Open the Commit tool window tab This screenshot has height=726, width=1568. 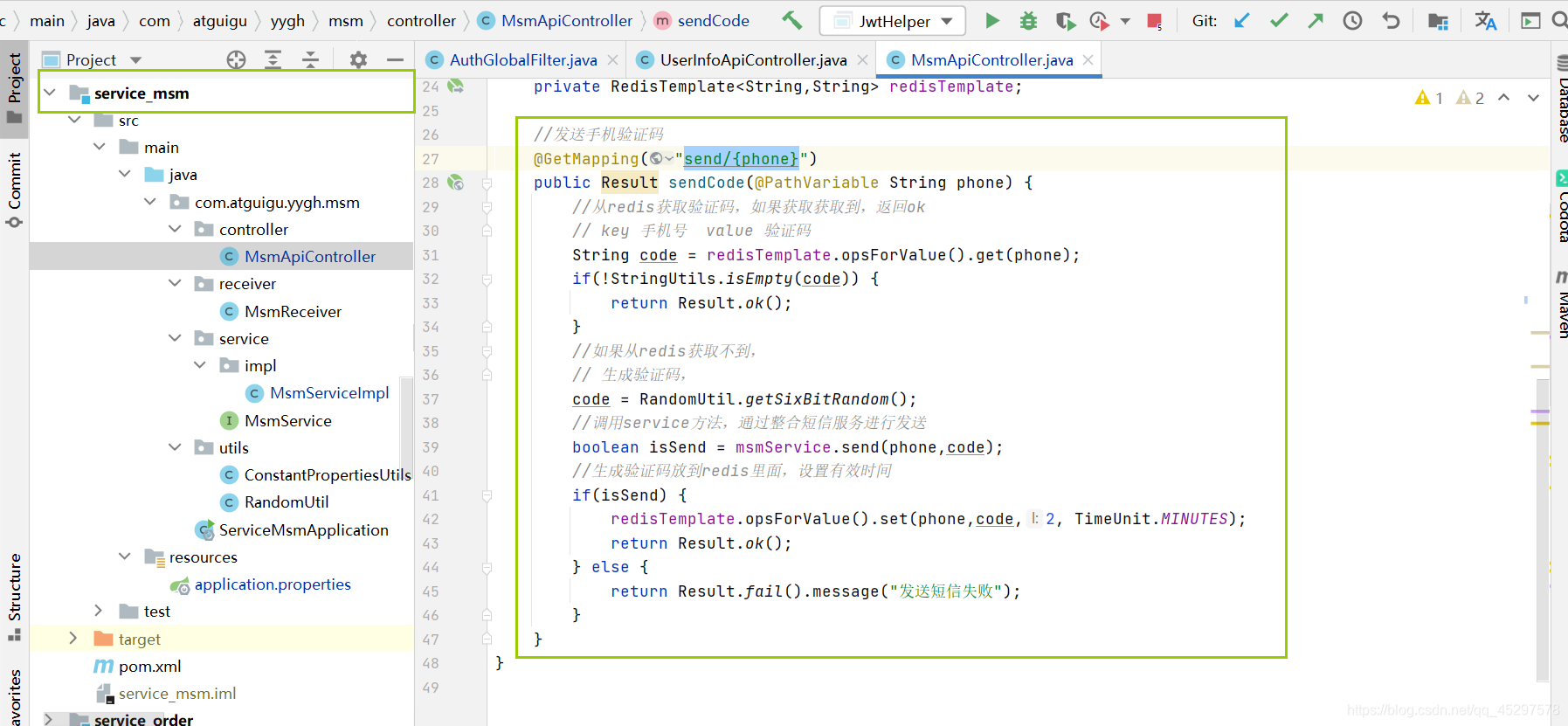14,190
